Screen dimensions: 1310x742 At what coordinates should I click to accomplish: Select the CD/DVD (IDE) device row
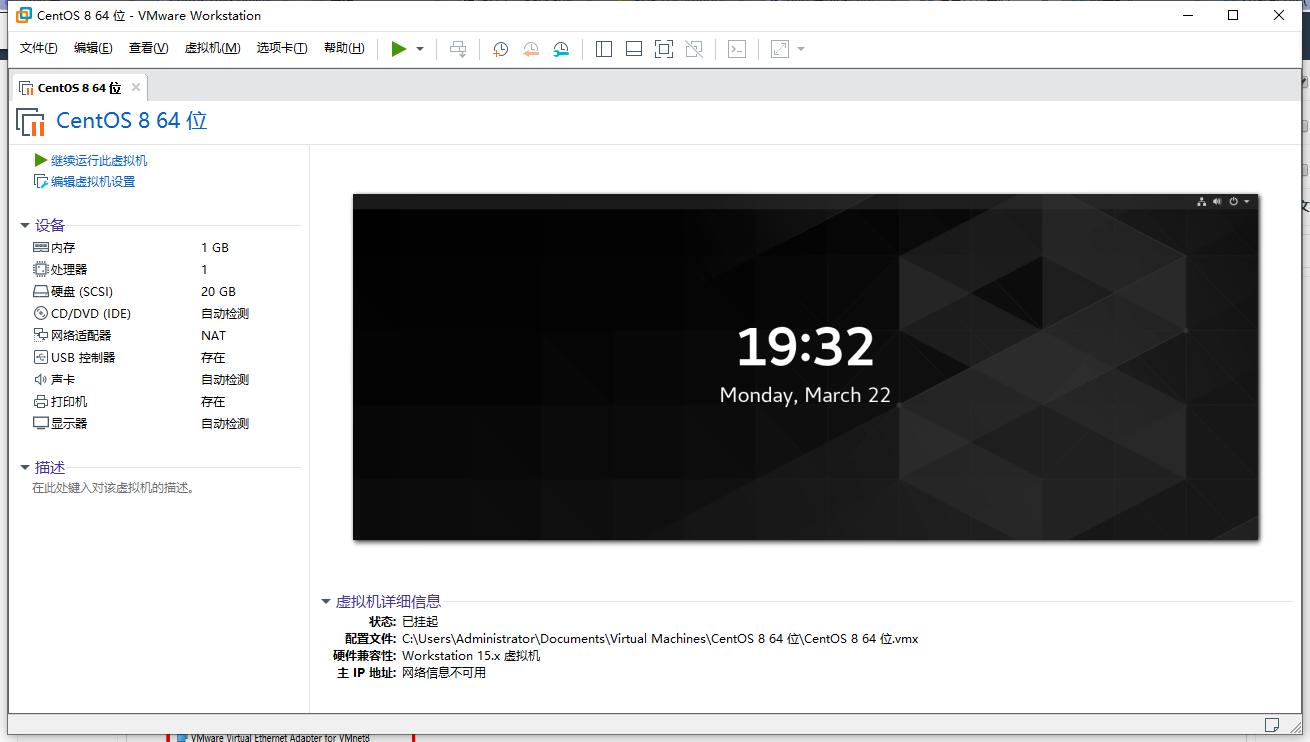pyautogui.click(x=165, y=314)
